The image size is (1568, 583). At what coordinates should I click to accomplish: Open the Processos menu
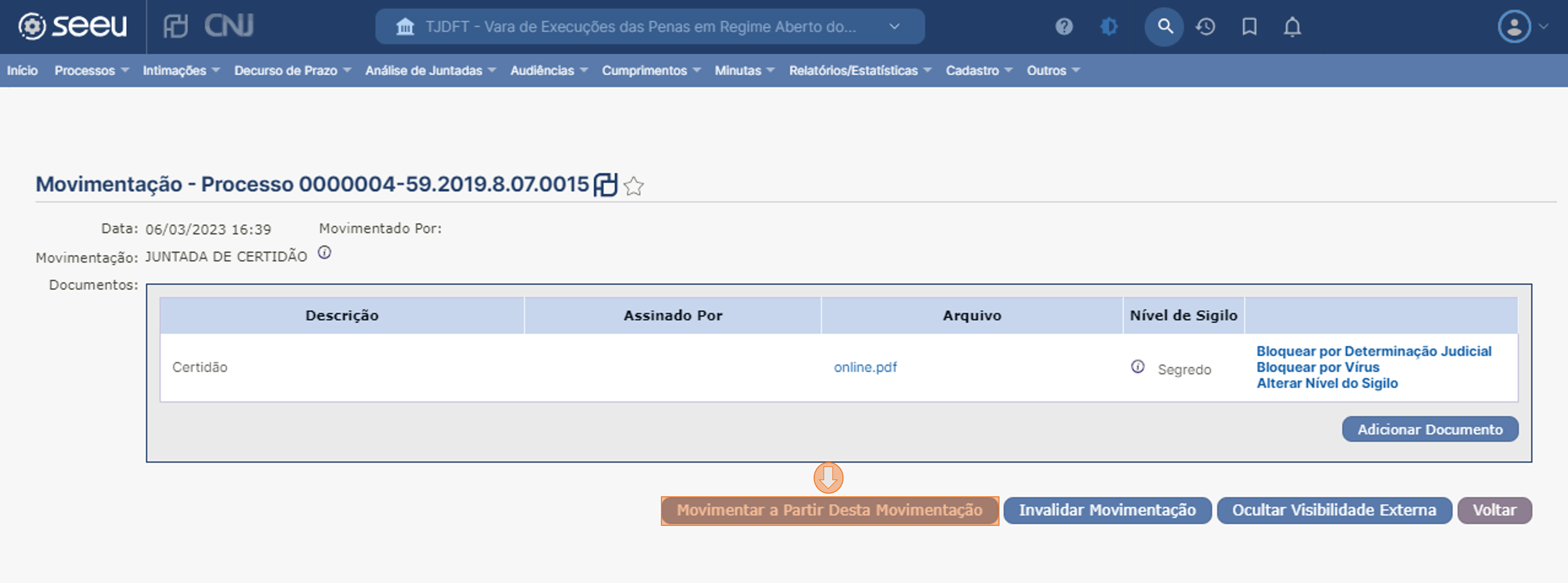pos(91,70)
